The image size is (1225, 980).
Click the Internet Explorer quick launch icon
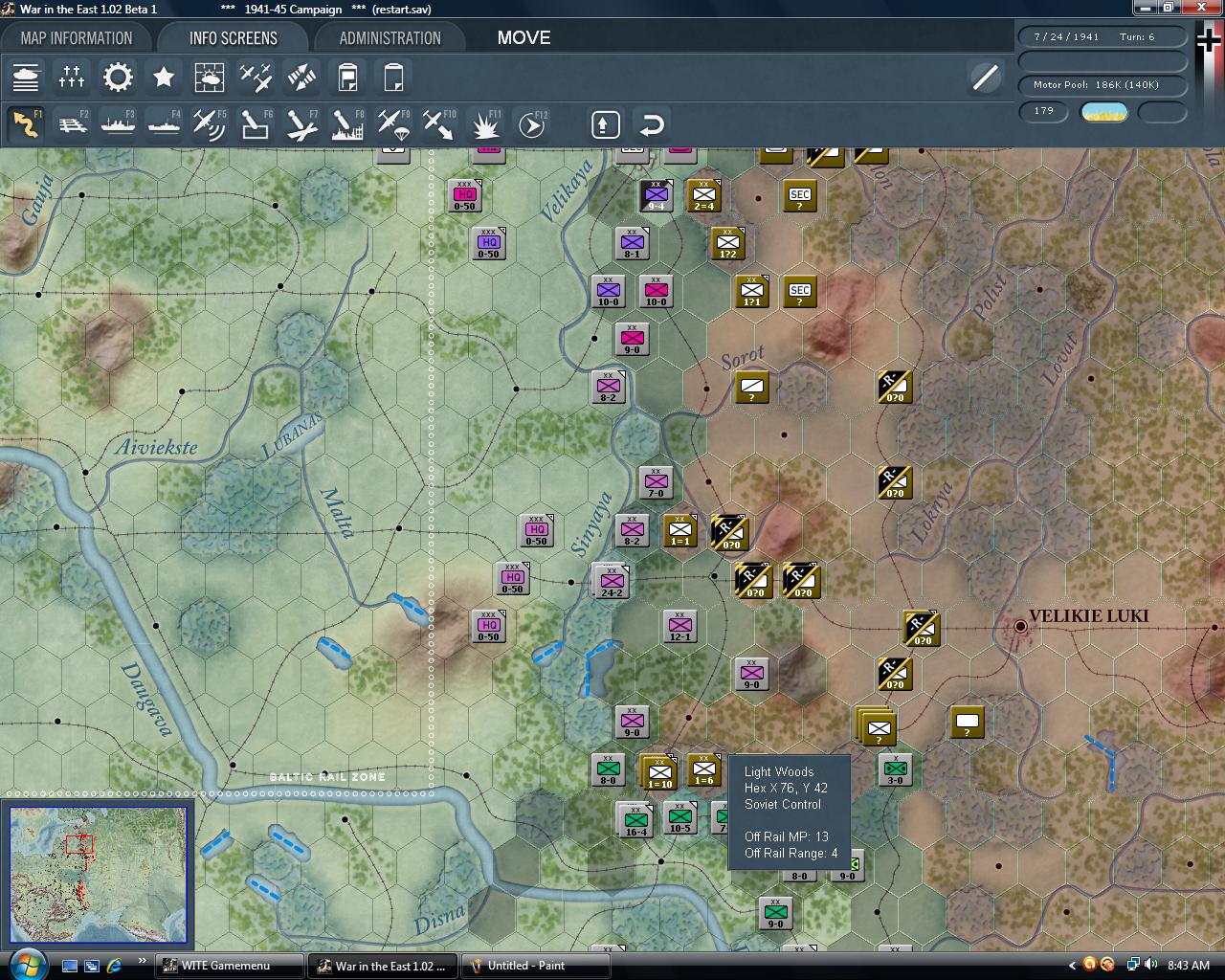pyautogui.click(x=115, y=966)
